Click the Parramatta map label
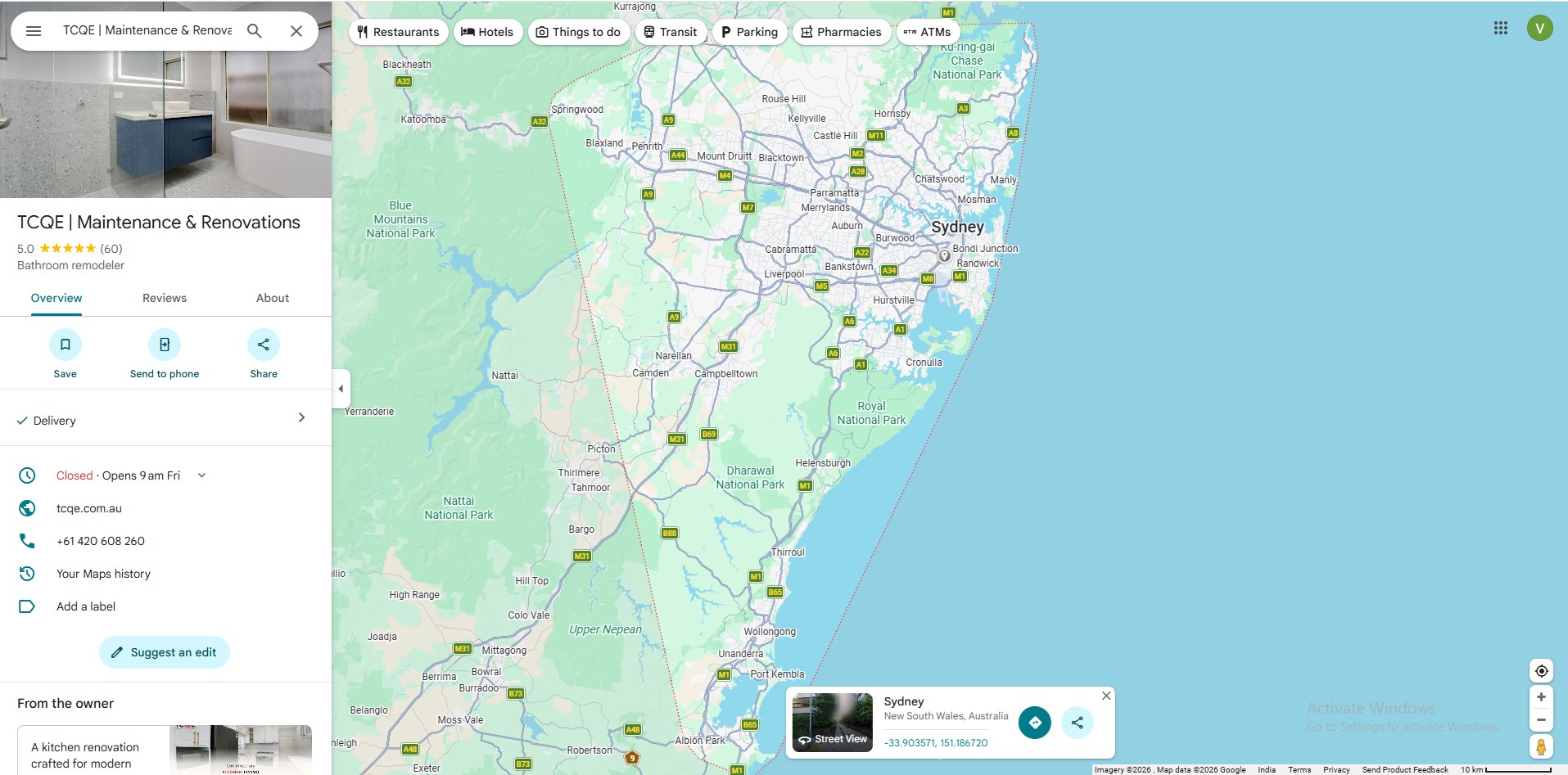Viewport: 1568px width, 775px height. 834,193
